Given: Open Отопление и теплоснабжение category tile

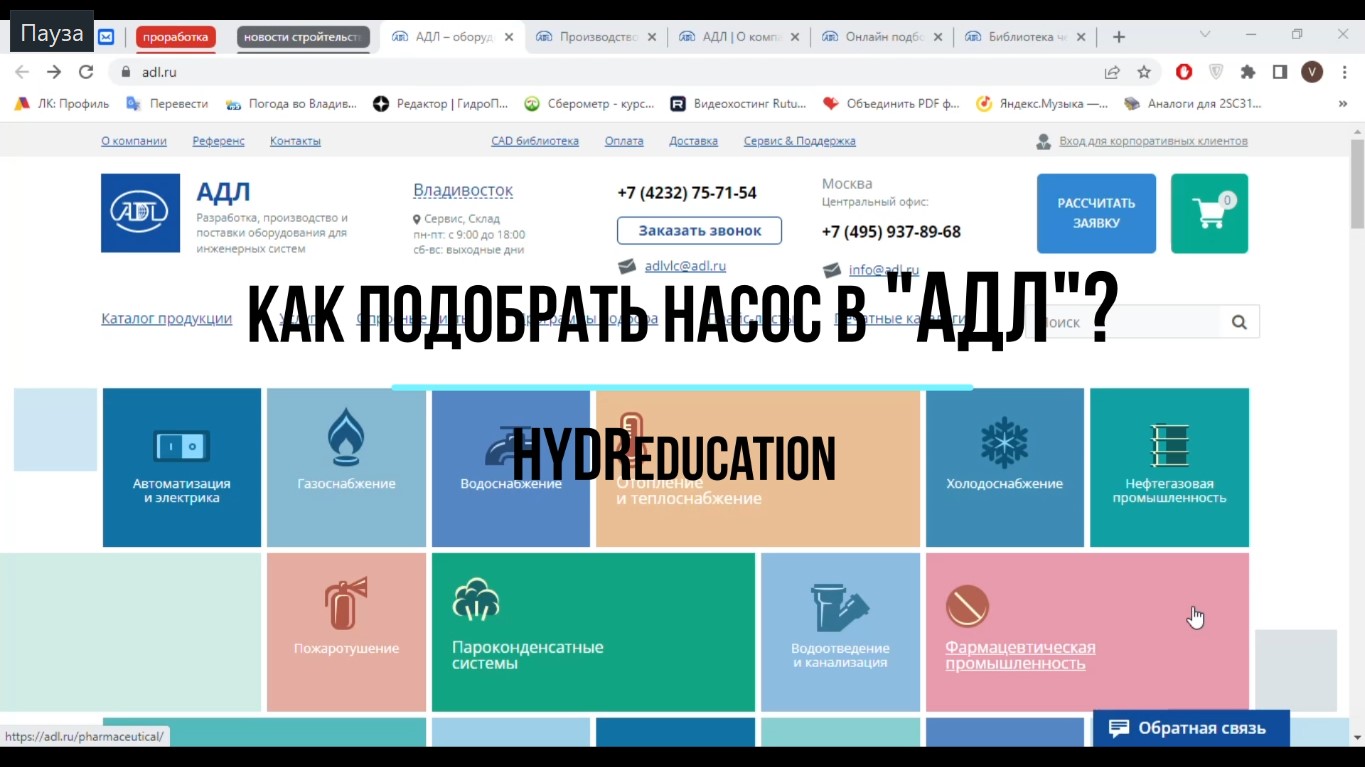Looking at the screenshot, I should 758,468.
